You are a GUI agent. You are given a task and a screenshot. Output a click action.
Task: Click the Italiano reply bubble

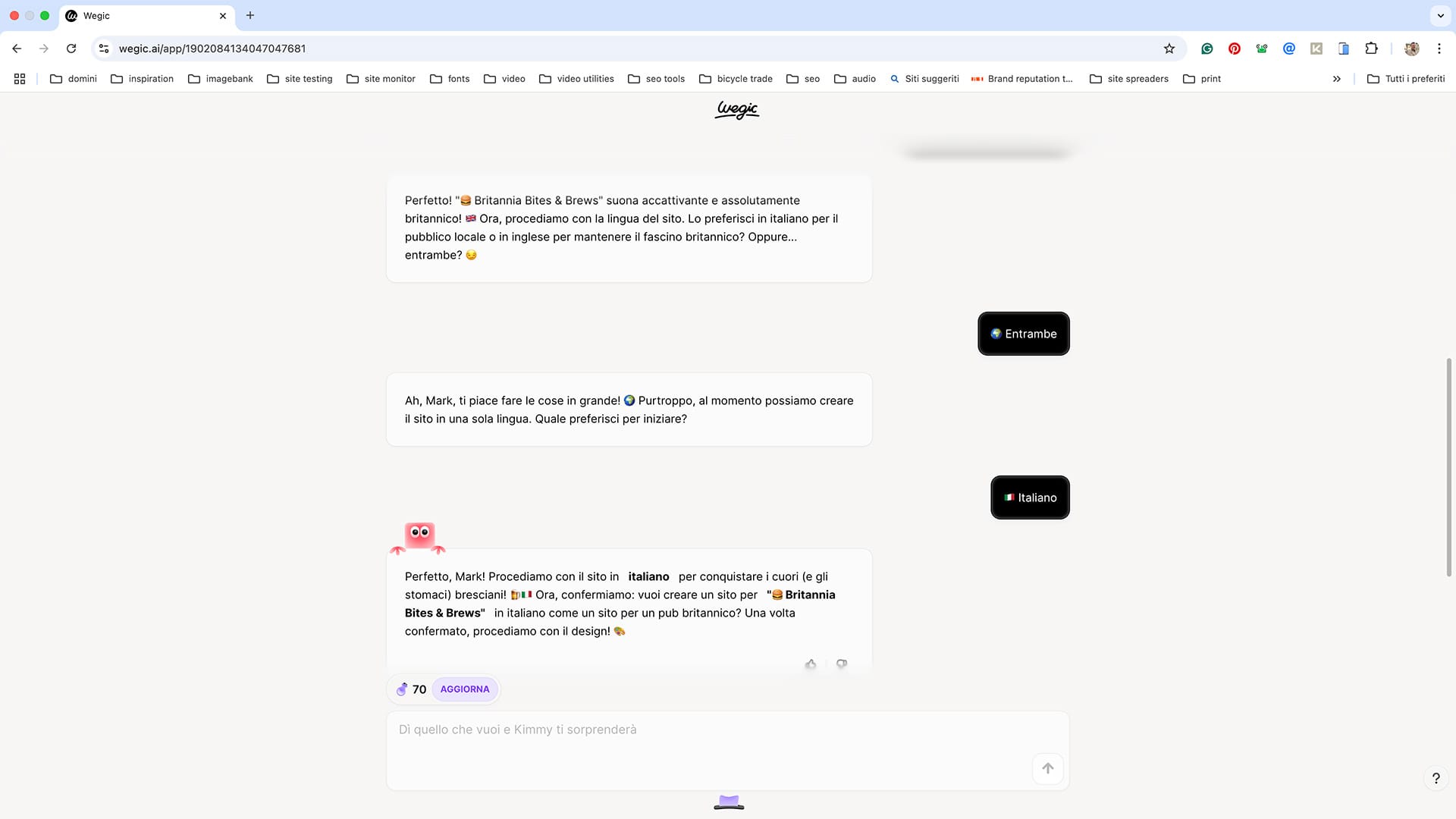tap(1029, 497)
